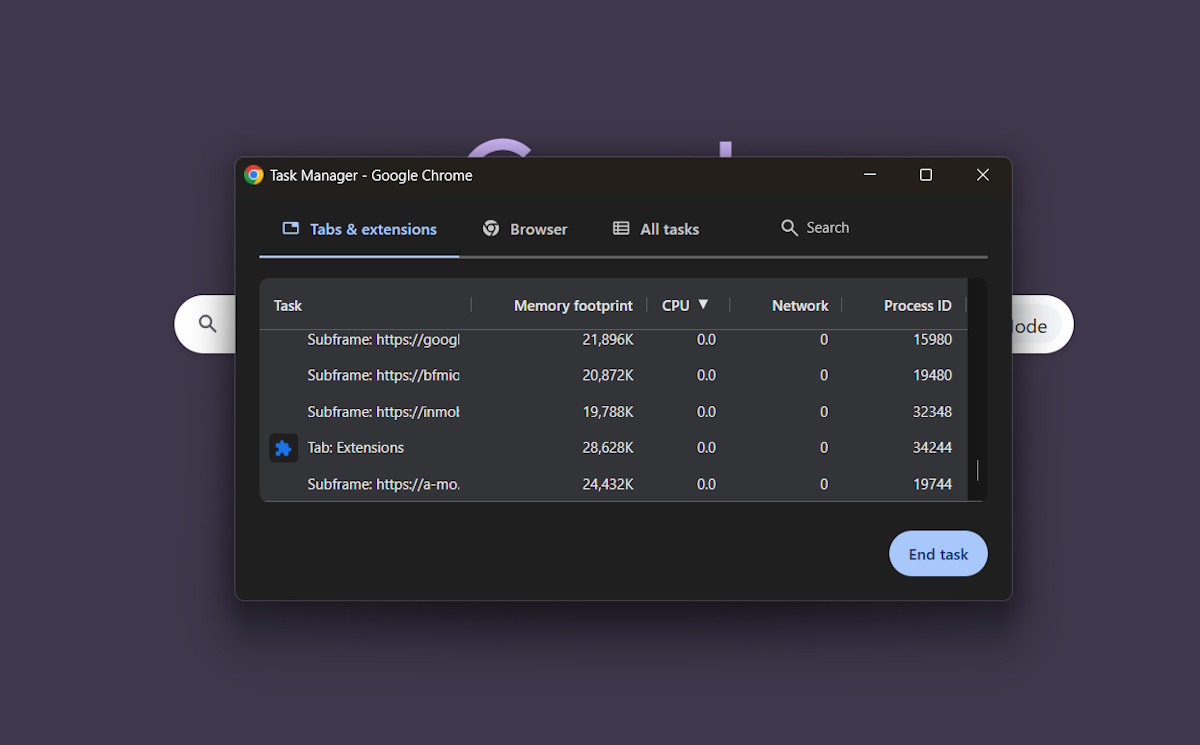Sort tasks by Memory footprint
The height and width of the screenshot is (745, 1200).
572,305
